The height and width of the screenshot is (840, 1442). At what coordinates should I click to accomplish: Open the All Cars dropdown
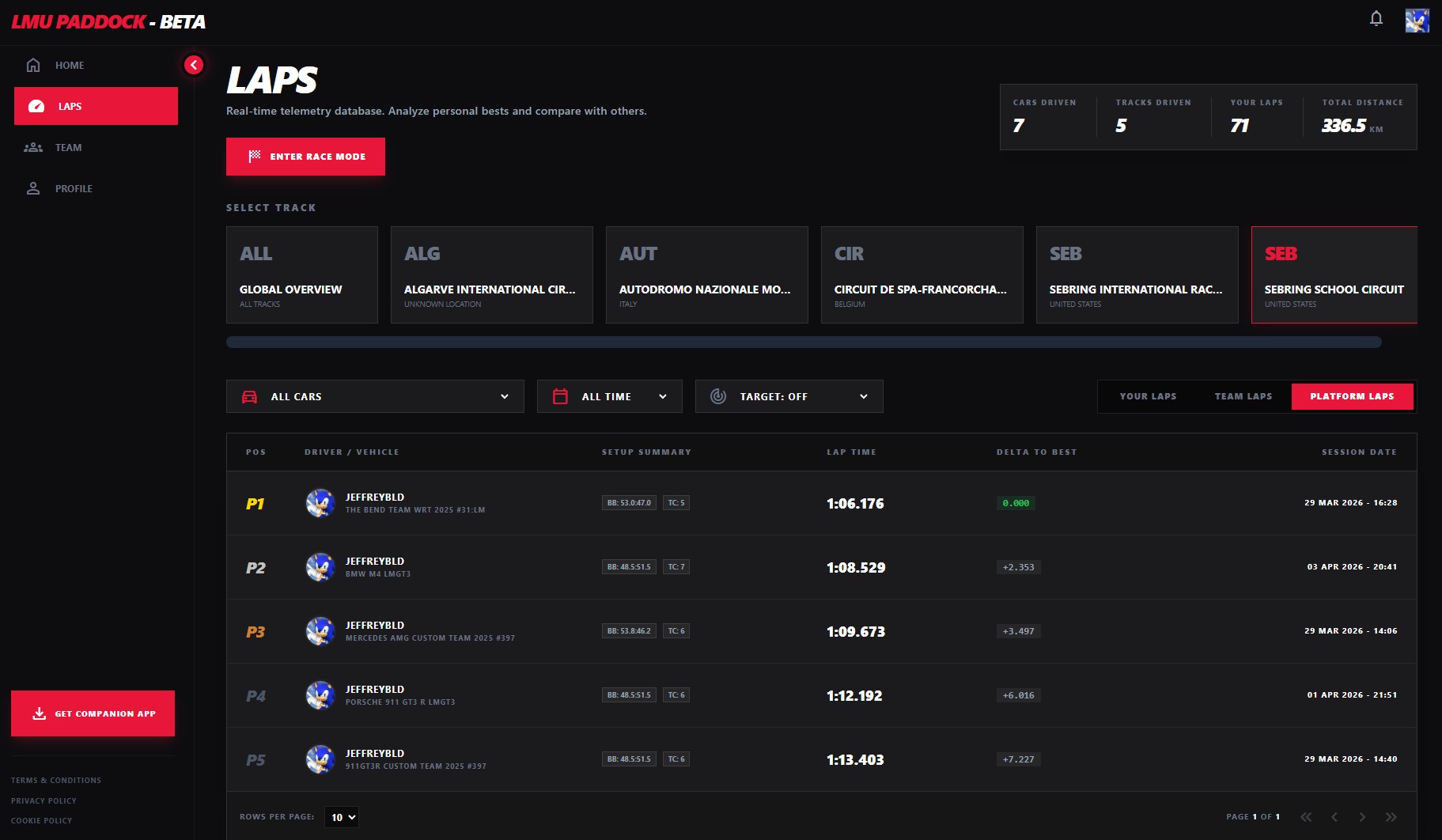pos(375,396)
